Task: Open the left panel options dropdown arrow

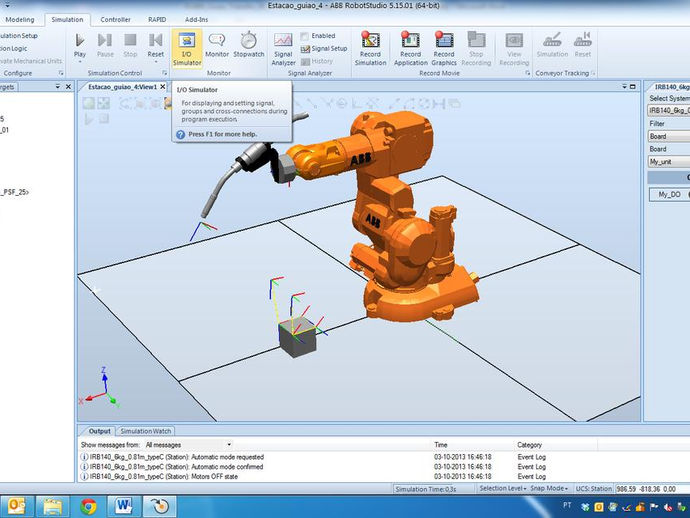Action: tap(58, 87)
